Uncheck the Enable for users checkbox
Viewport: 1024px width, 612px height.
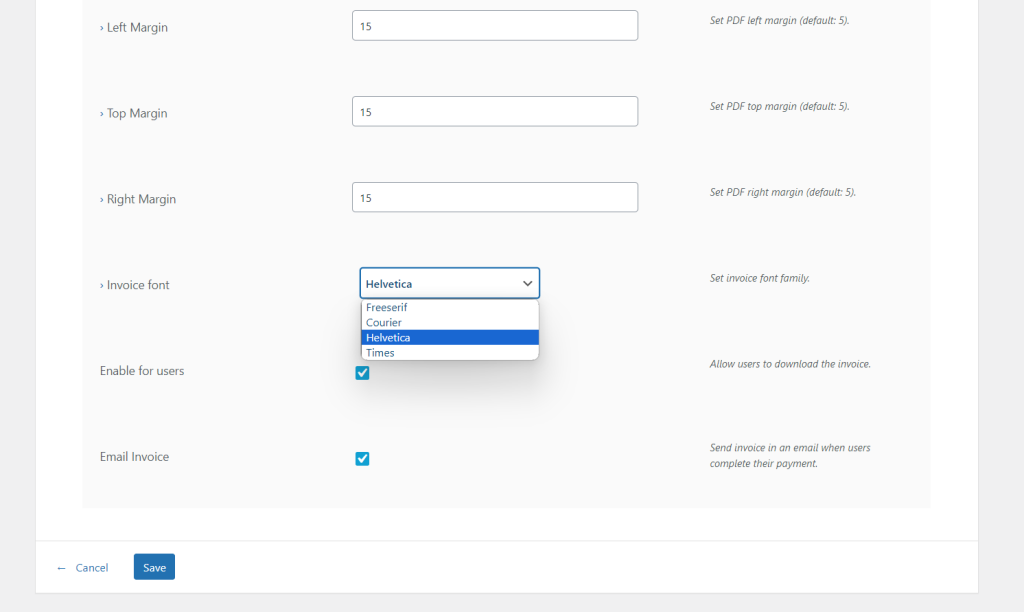362,373
